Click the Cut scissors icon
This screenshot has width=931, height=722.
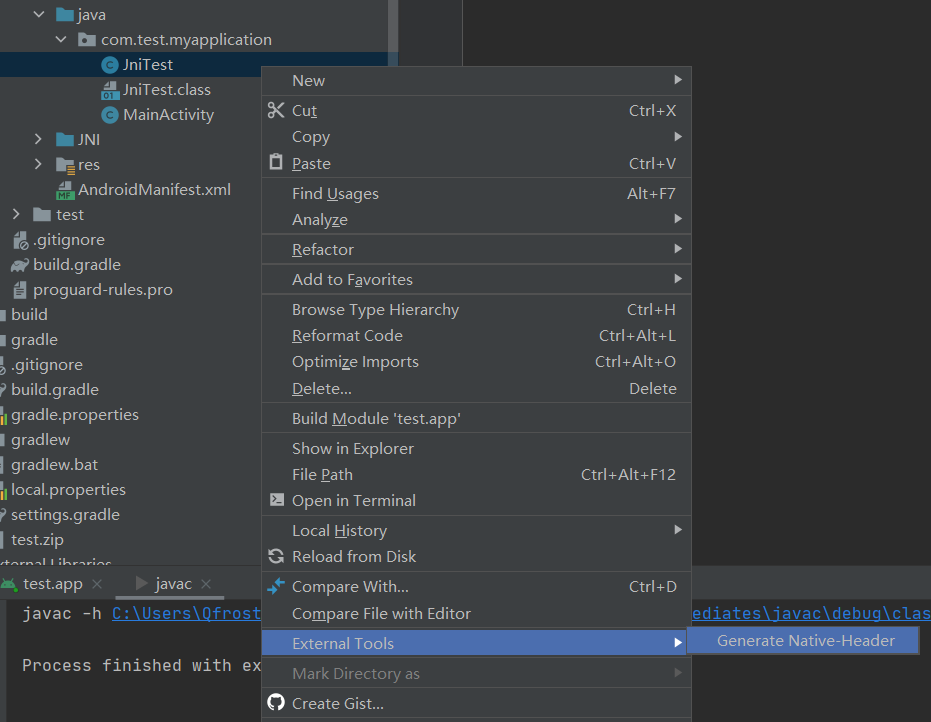point(276,110)
